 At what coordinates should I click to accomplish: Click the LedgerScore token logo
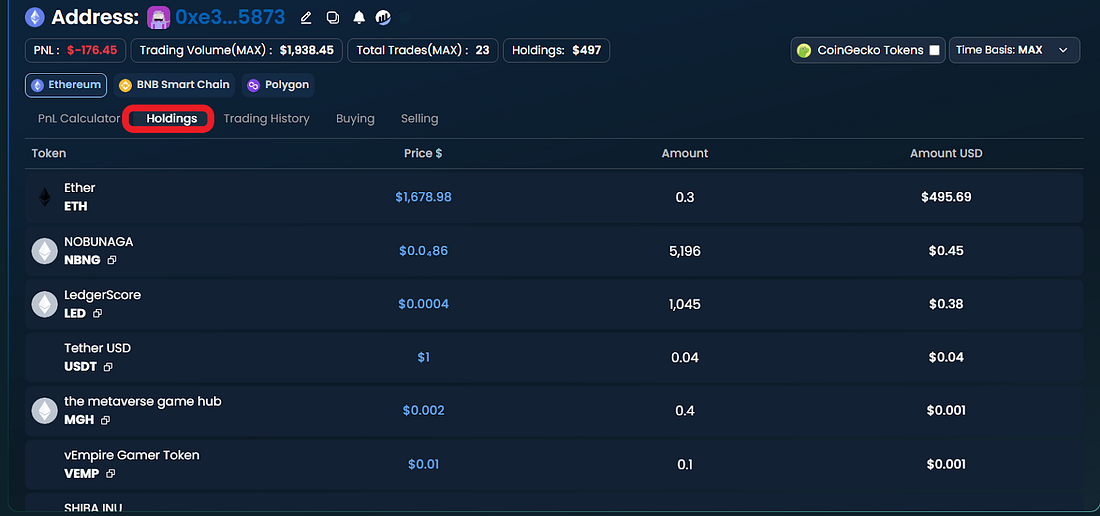point(45,304)
